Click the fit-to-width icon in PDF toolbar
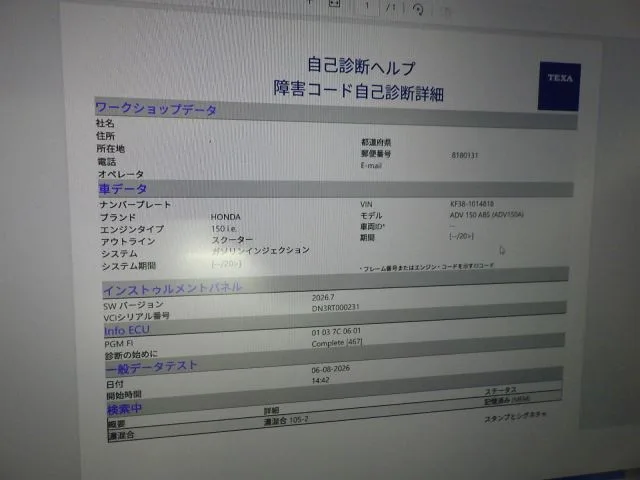This screenshot has height=480, width=640. coord(334,4)
